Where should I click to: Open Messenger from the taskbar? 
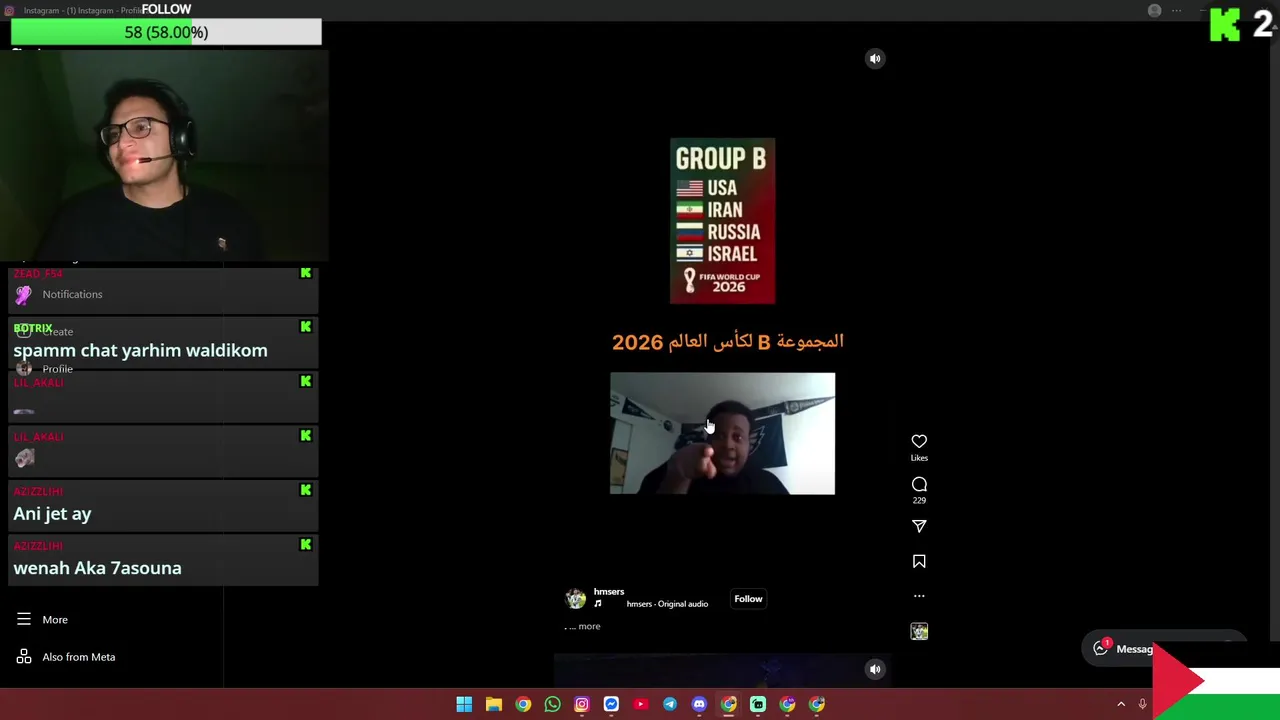coord(611,704)
